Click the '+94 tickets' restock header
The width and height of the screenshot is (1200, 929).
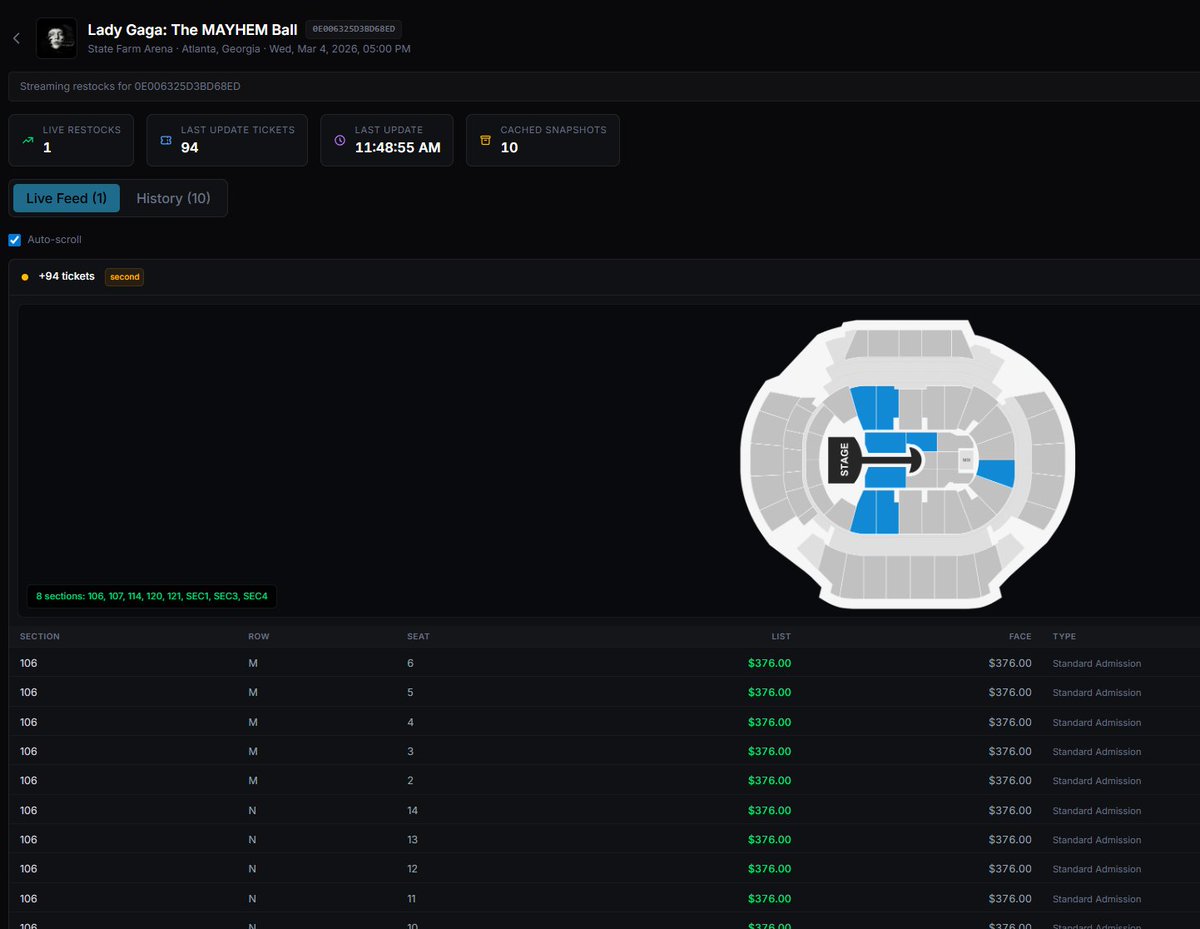(67, 277)
